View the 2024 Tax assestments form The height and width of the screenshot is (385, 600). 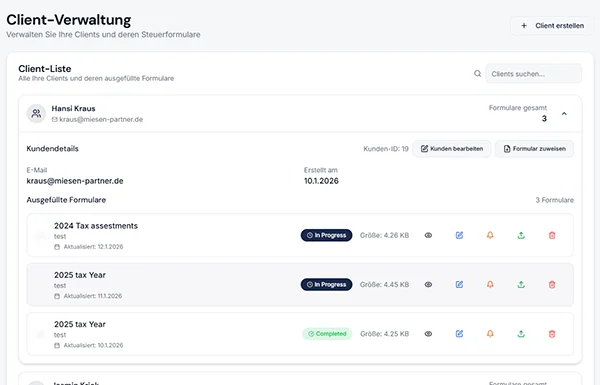click(428, 235)
